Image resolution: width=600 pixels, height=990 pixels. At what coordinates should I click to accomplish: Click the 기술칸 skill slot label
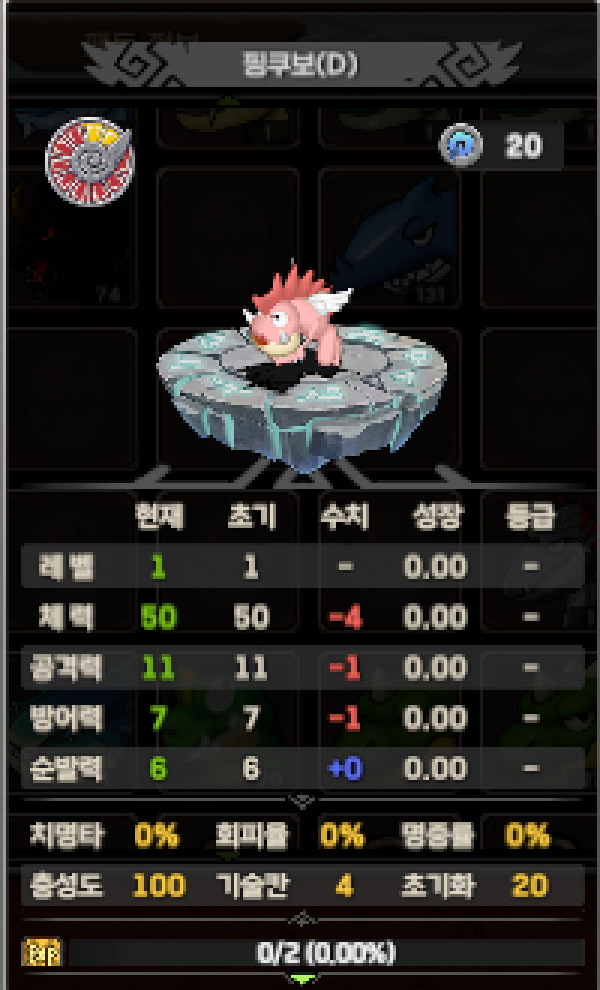[x=253, y=886]
